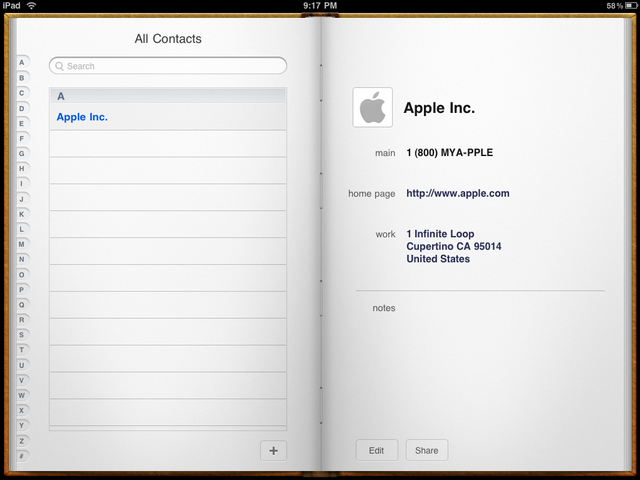This screenshot has width=640, height=480.
Task: Share the Apple Inc. contact
Action: click(427, 450)
